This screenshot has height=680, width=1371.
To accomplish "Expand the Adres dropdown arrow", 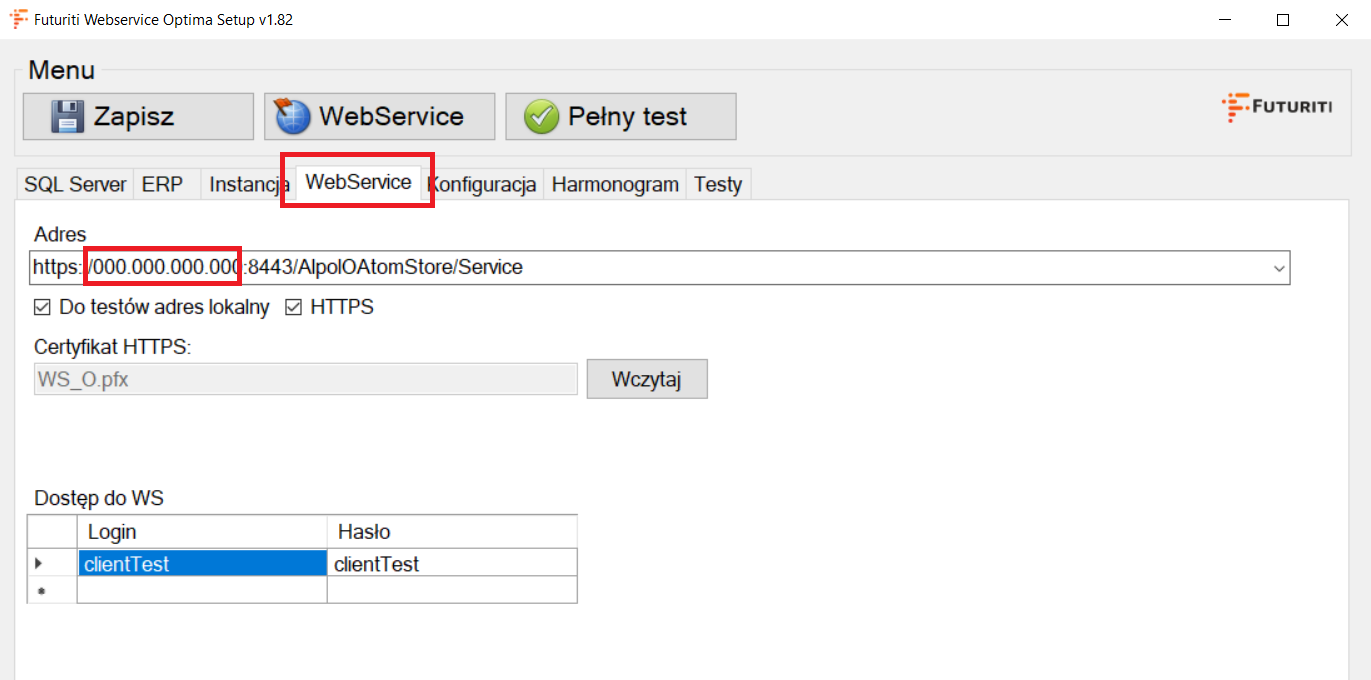I will [x=1278, y=268].
